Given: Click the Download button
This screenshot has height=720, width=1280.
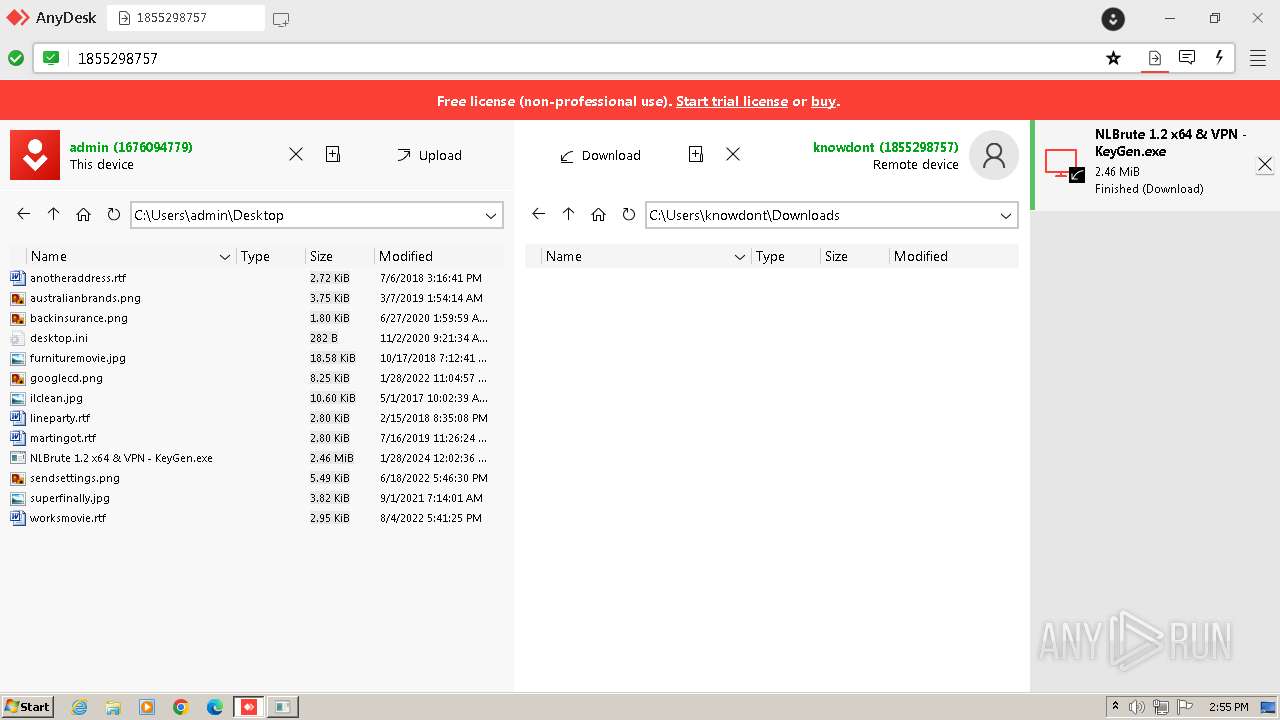Looking at the screenshot, I should (x=600, y=155).
